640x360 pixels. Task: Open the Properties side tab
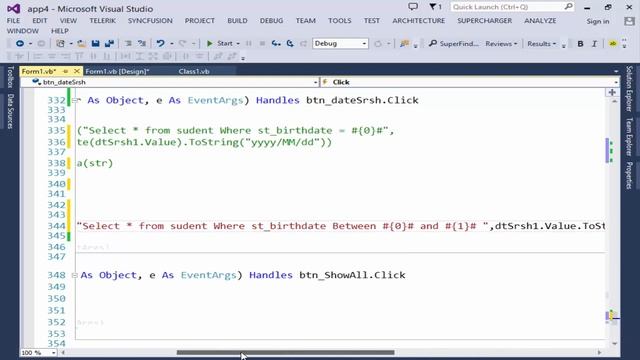point(629,176)
